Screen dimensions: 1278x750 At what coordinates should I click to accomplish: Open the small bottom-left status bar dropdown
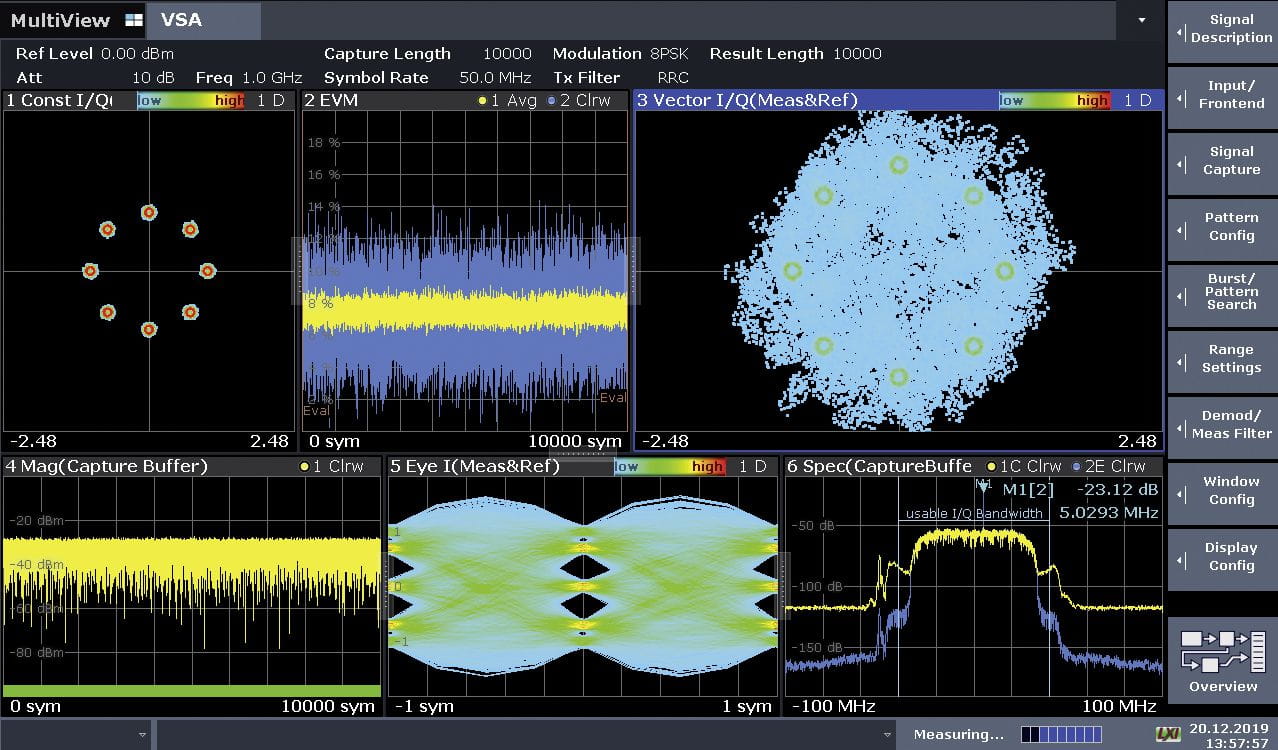141,735
